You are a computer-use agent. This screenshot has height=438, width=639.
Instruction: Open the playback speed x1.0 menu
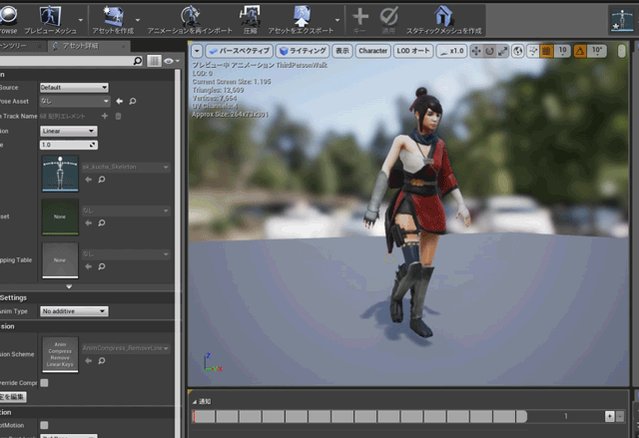pos(452,51)
